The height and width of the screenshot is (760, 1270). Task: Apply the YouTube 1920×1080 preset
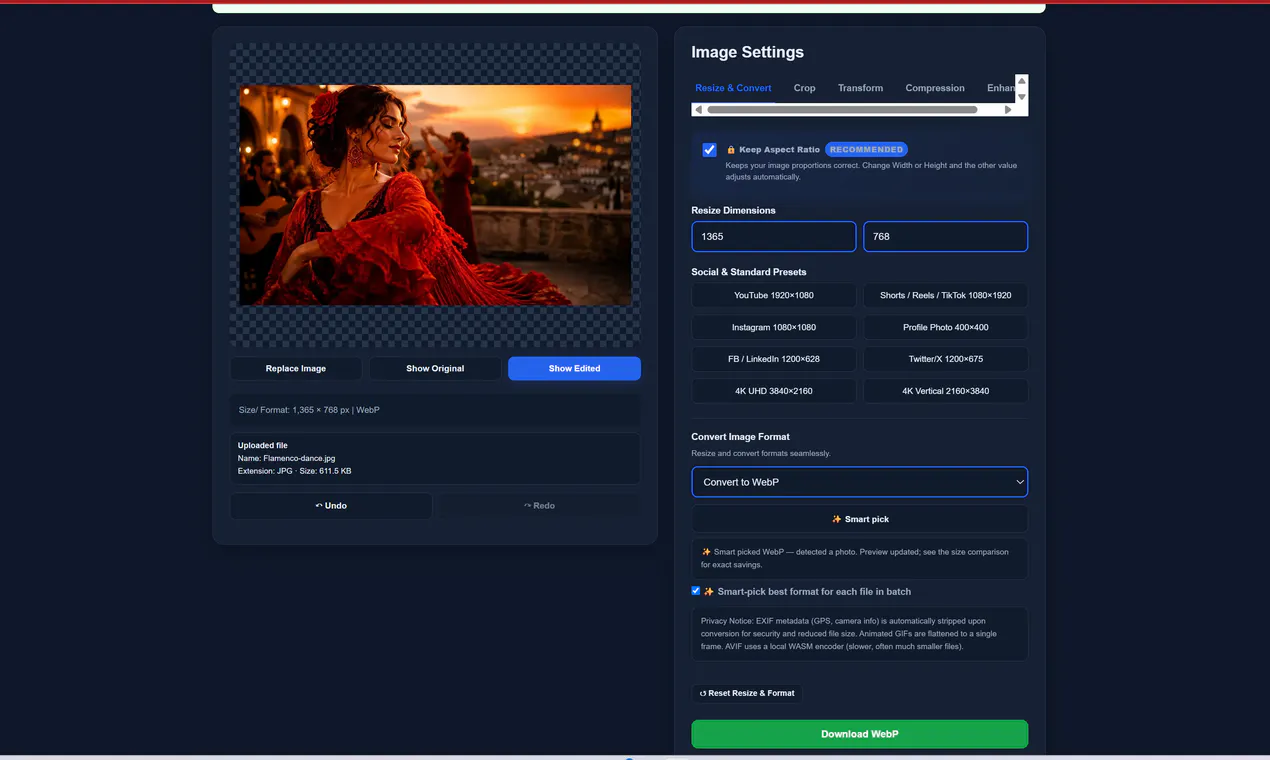pyautogui.click(x=774, y=296)
